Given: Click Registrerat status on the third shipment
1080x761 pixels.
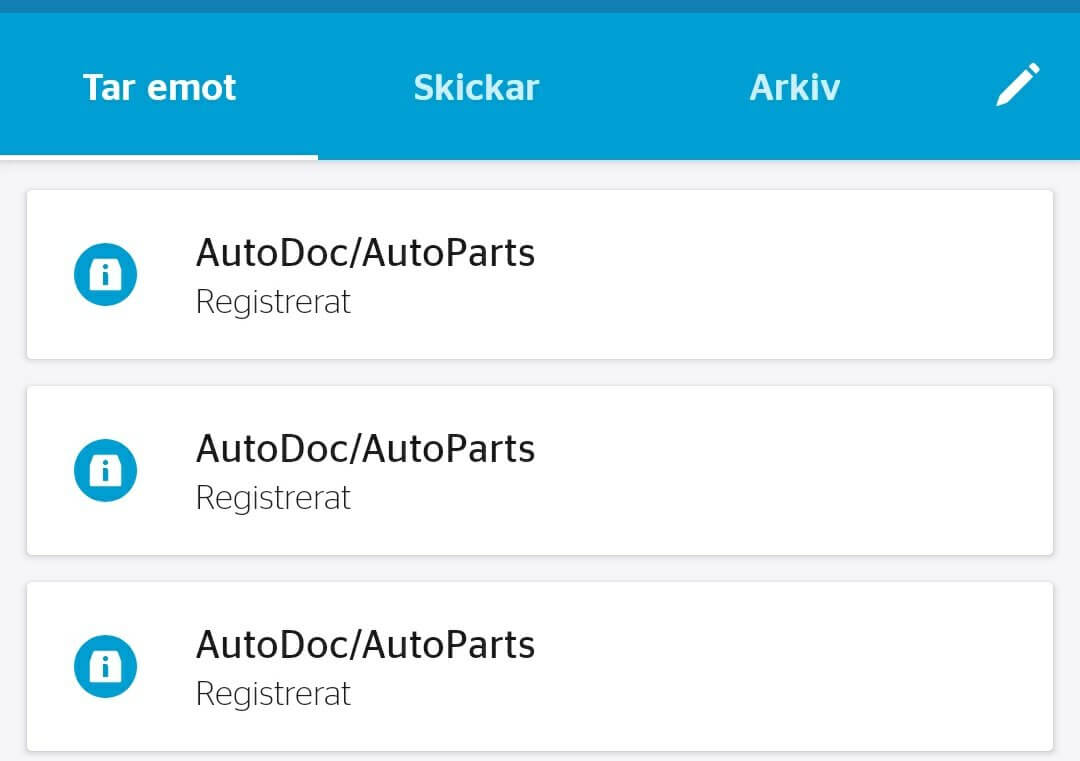Looking at the screenshot, I should pos(273,694).
